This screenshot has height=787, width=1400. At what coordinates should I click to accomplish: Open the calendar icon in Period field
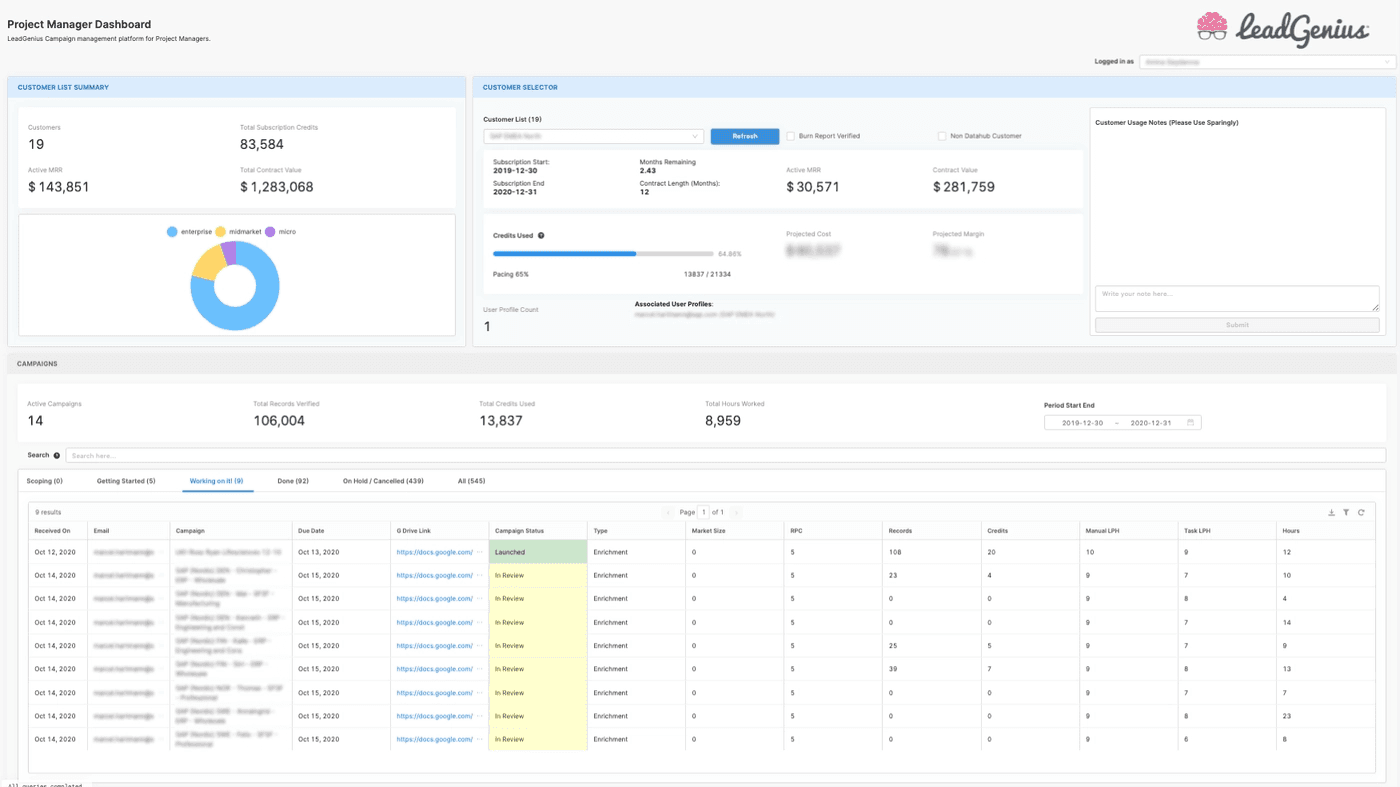click(x=1190, y=423)
